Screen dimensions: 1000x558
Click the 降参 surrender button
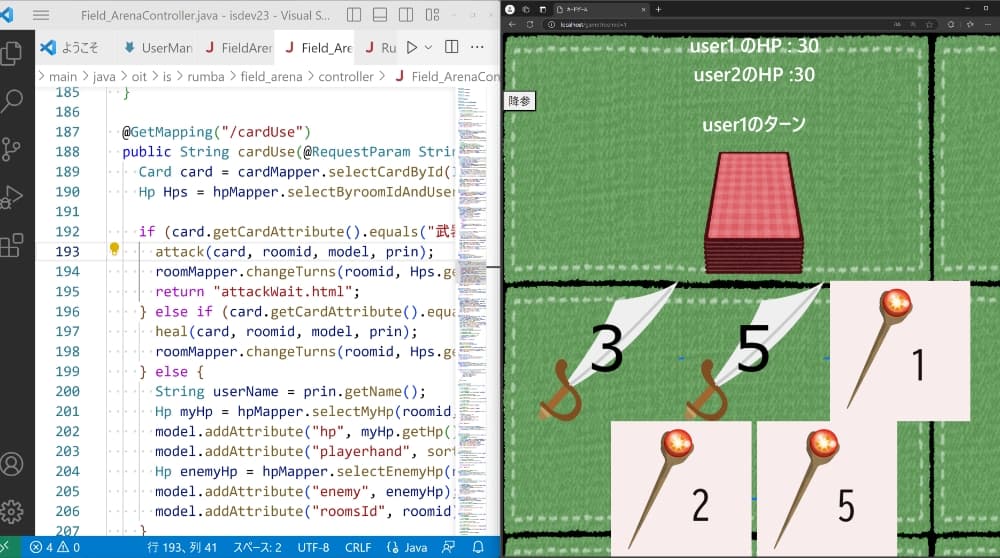pos(519,101)
